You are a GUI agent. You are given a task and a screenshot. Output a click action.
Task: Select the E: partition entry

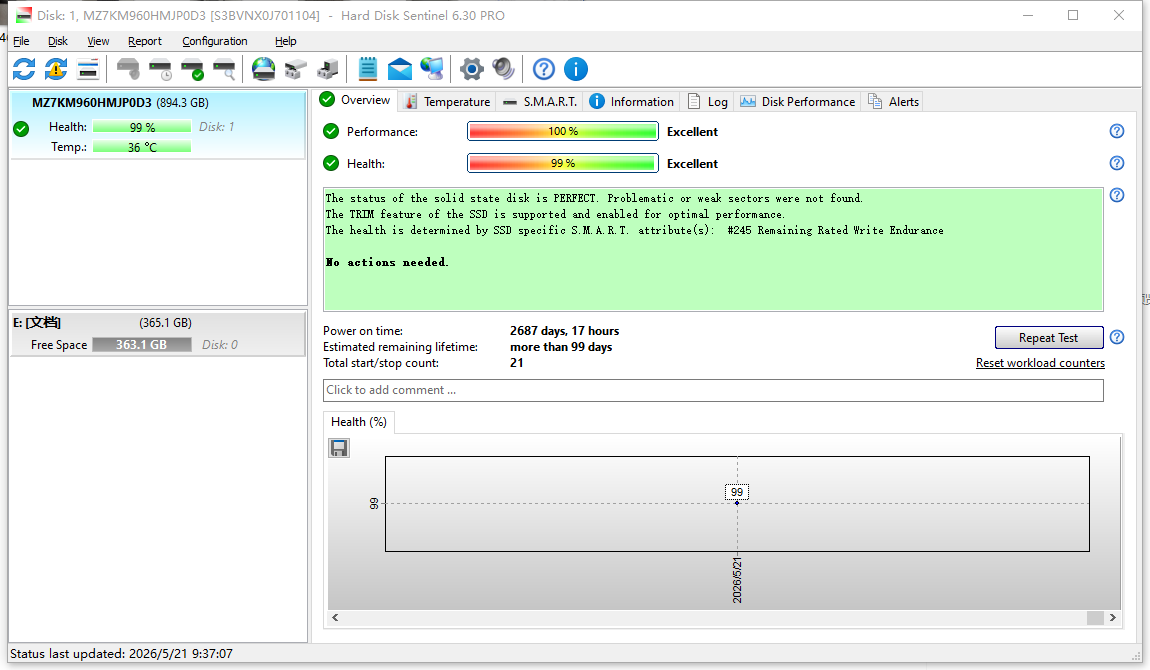pyautogui.click(x=158, y=334)
